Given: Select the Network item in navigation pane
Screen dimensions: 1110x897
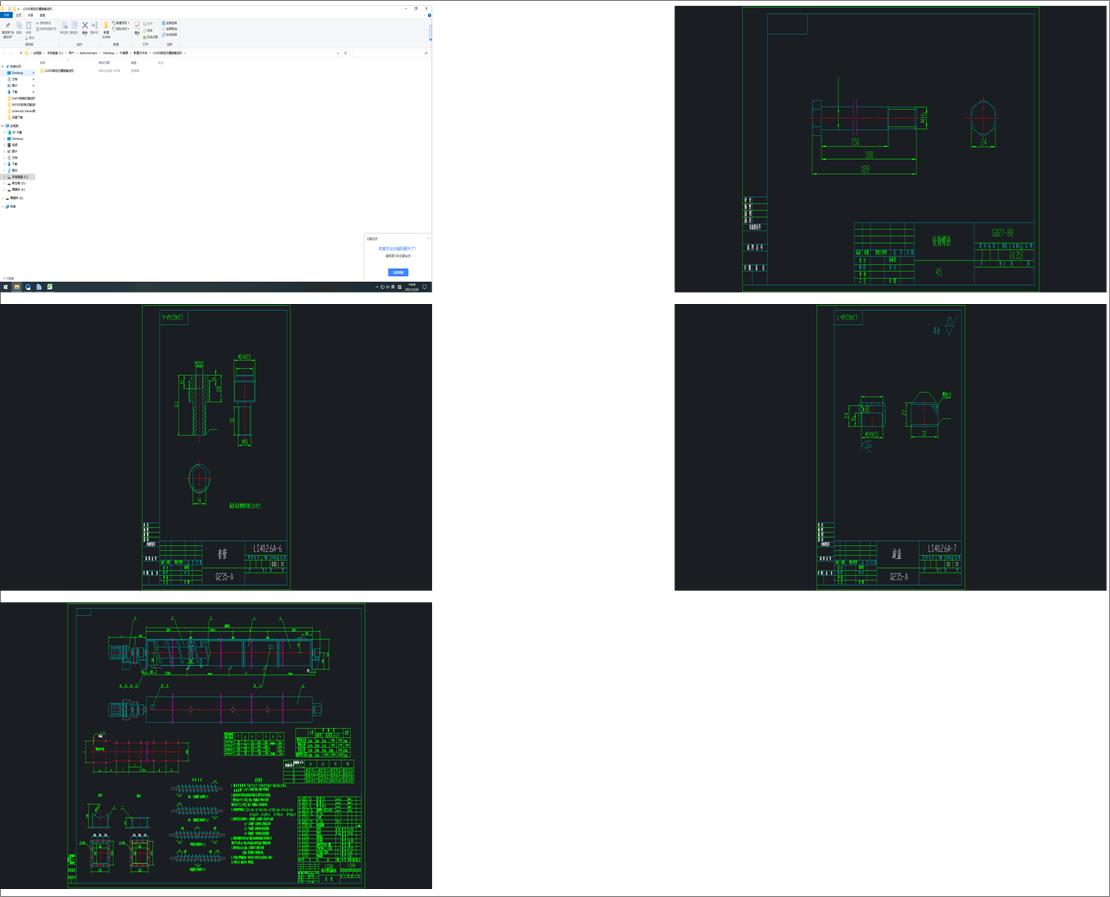Looking at the screenshot, I should (x=11, y=207).
